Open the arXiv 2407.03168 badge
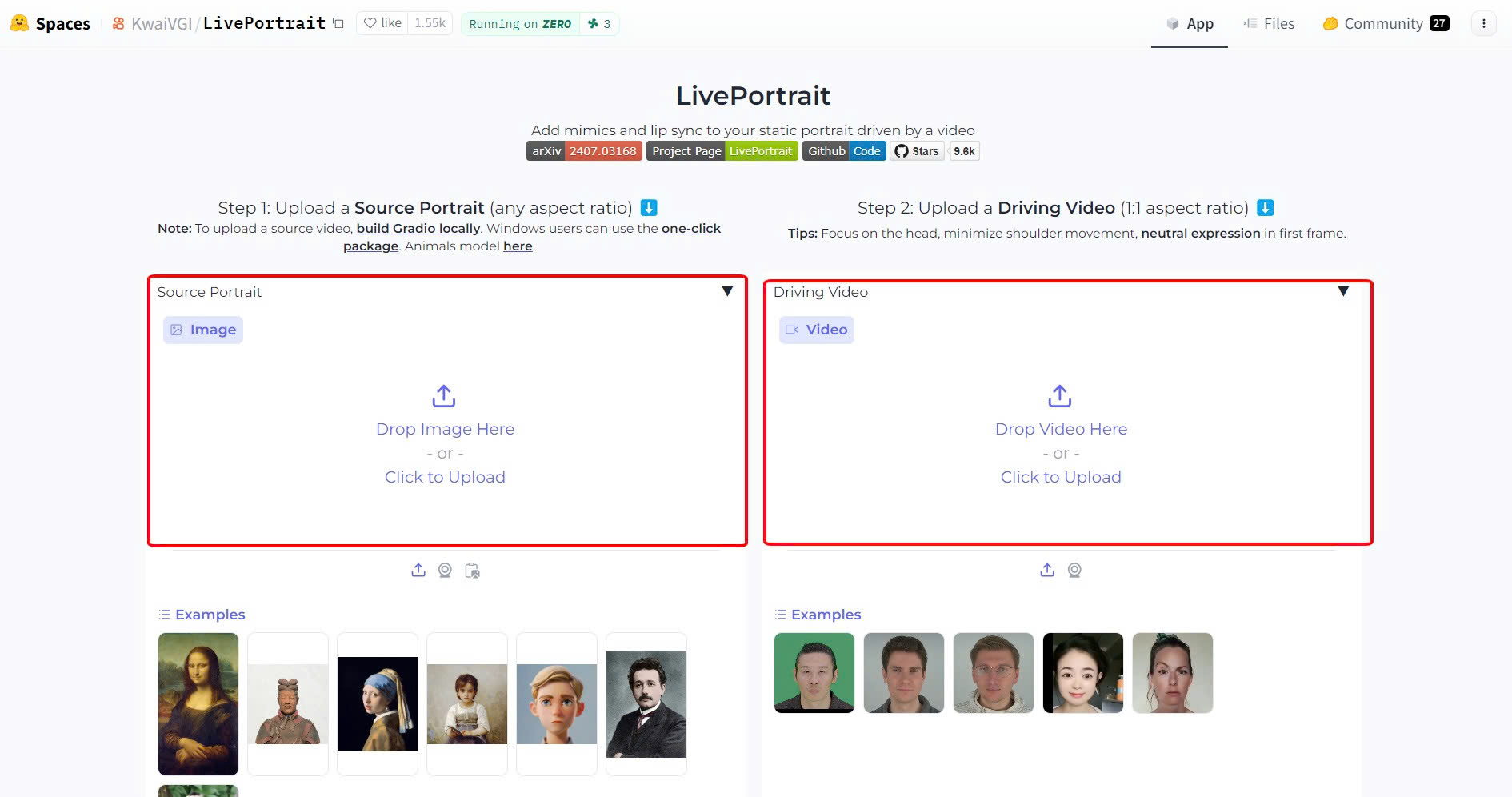 pos(584,151)
